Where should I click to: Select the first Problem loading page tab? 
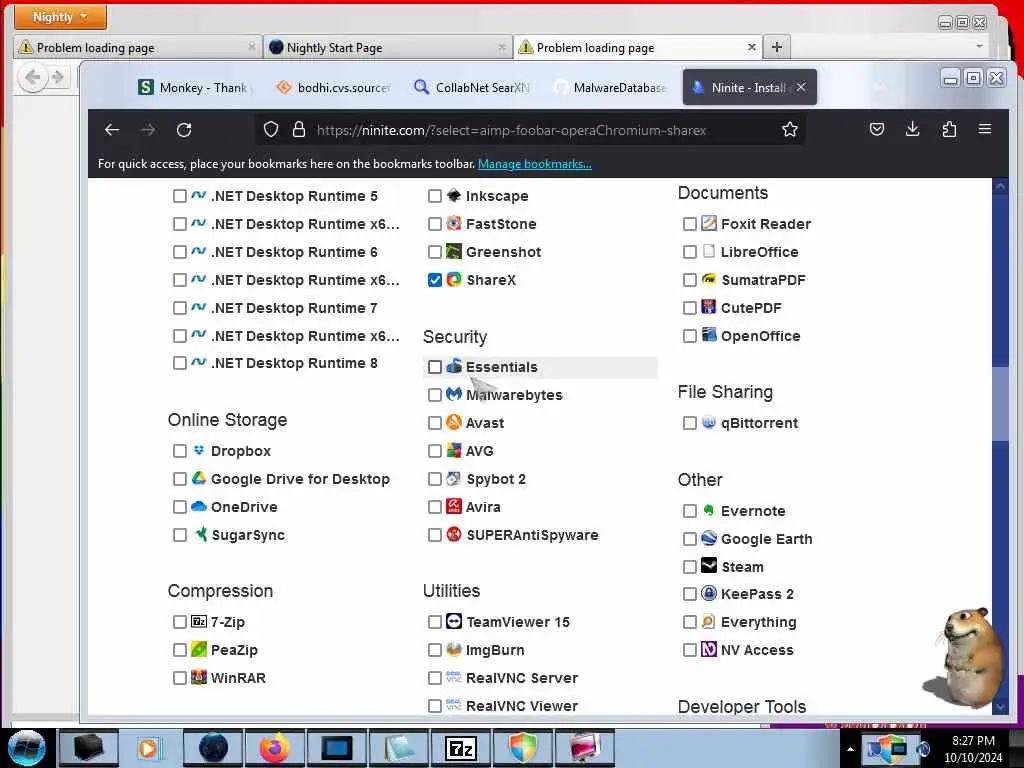[137, 47]
